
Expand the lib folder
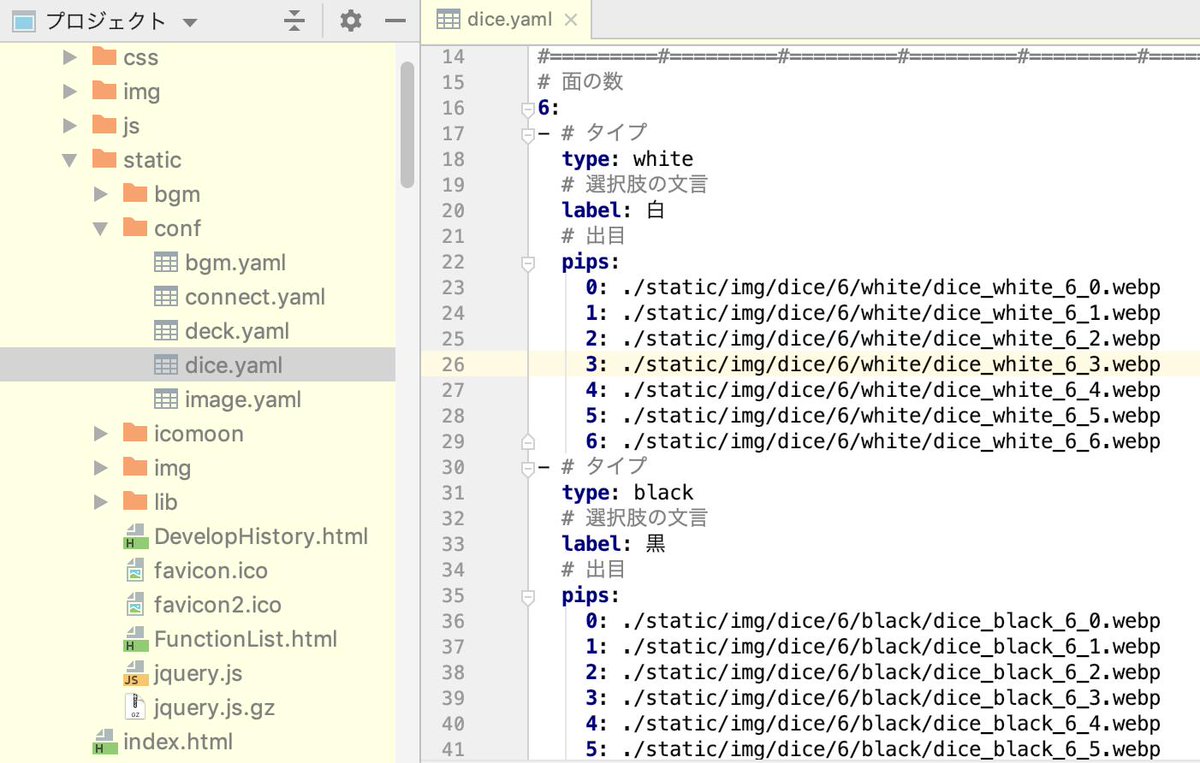[x=100, y=502]
